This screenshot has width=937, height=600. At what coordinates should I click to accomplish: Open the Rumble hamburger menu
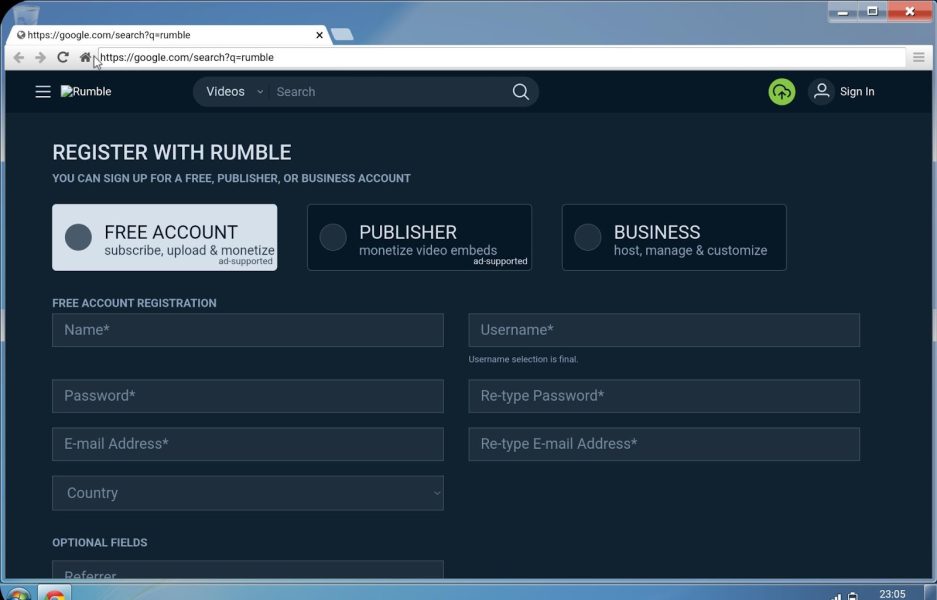42,91
